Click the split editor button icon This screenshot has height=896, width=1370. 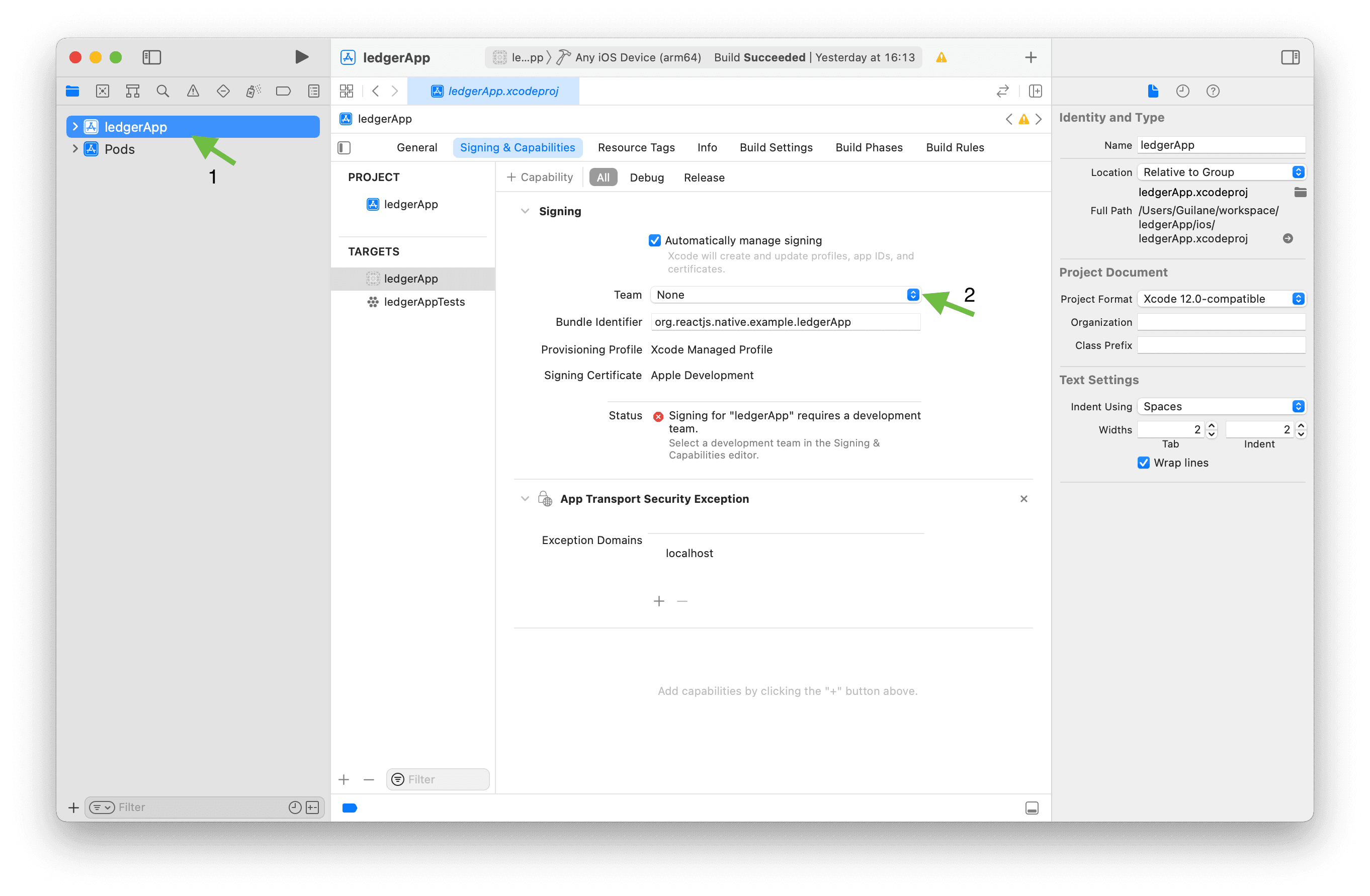coord(1035,92)
